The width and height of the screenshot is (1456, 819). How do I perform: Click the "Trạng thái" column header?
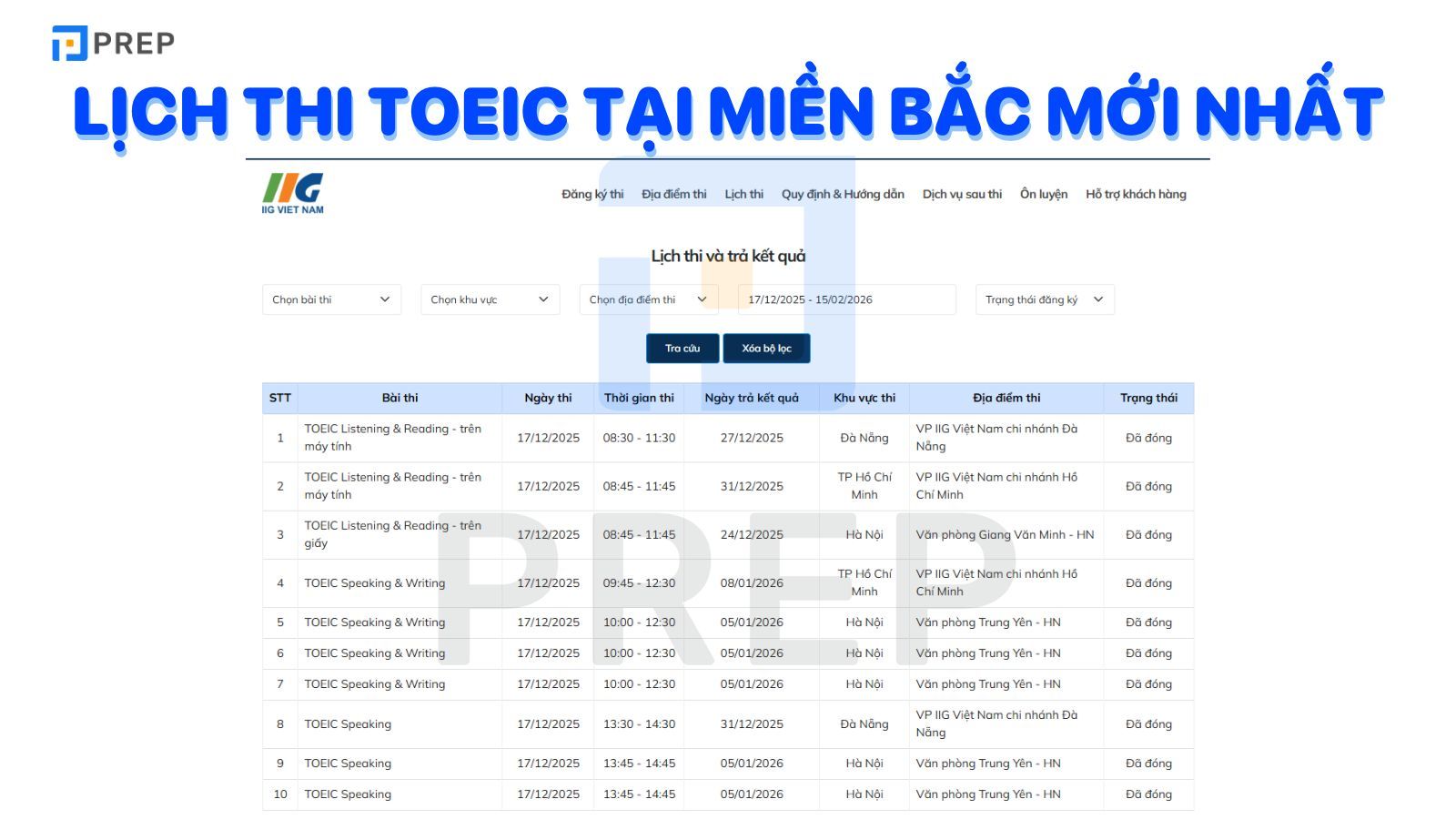click(1149, 398)
